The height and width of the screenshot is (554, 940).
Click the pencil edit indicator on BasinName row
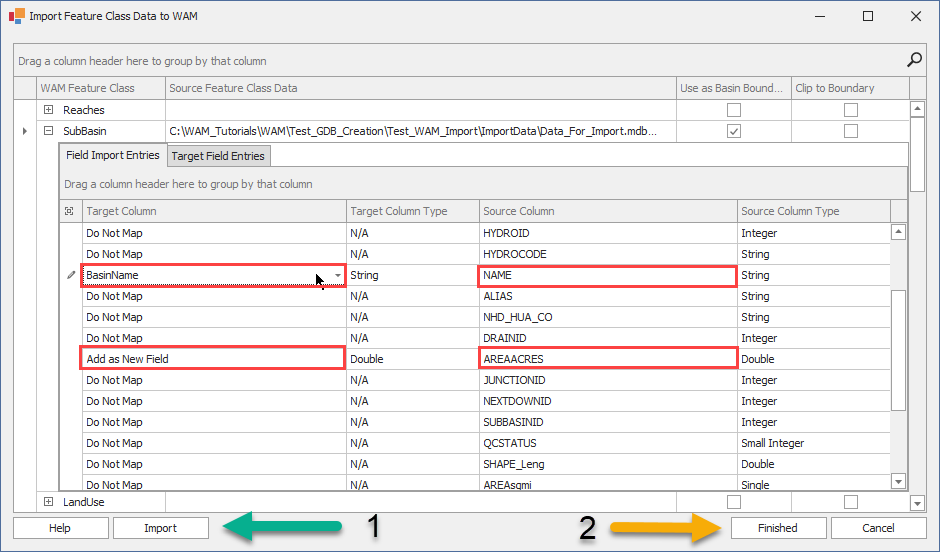tap(71, 275)
